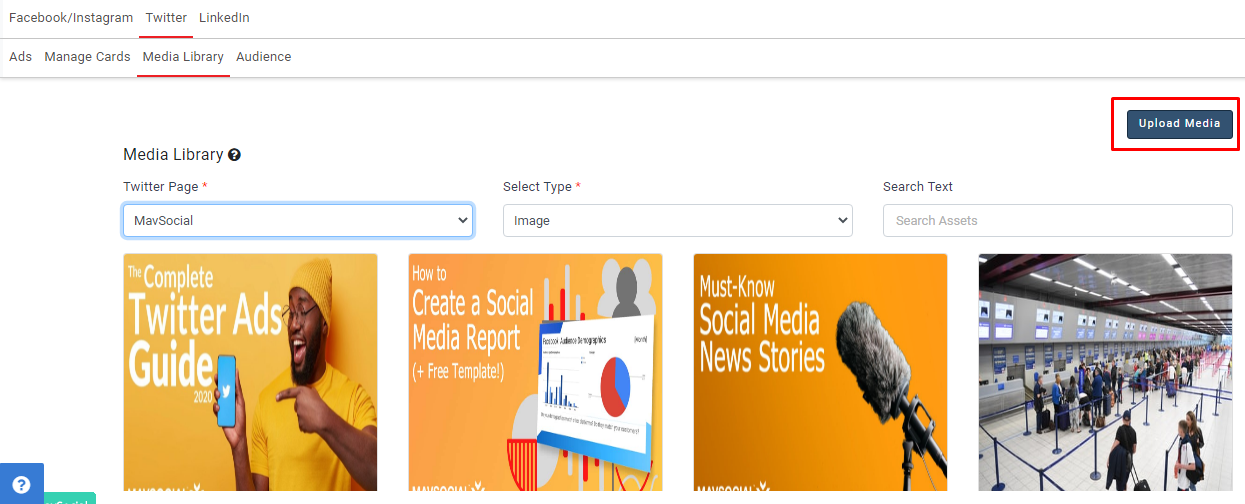Focus the Search Assets text field

pos(1057,220)
